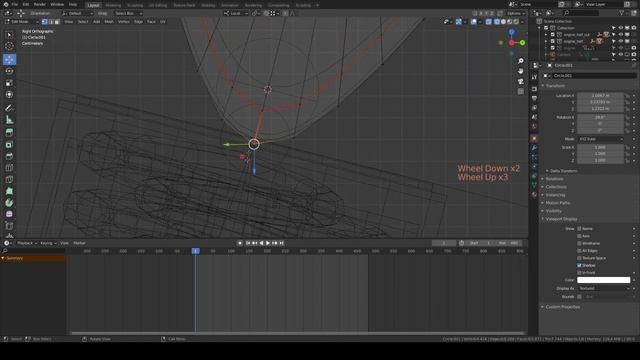640x360 pixels.
Task: Select the Extrude Region tool
Action: tap(9, 133)
